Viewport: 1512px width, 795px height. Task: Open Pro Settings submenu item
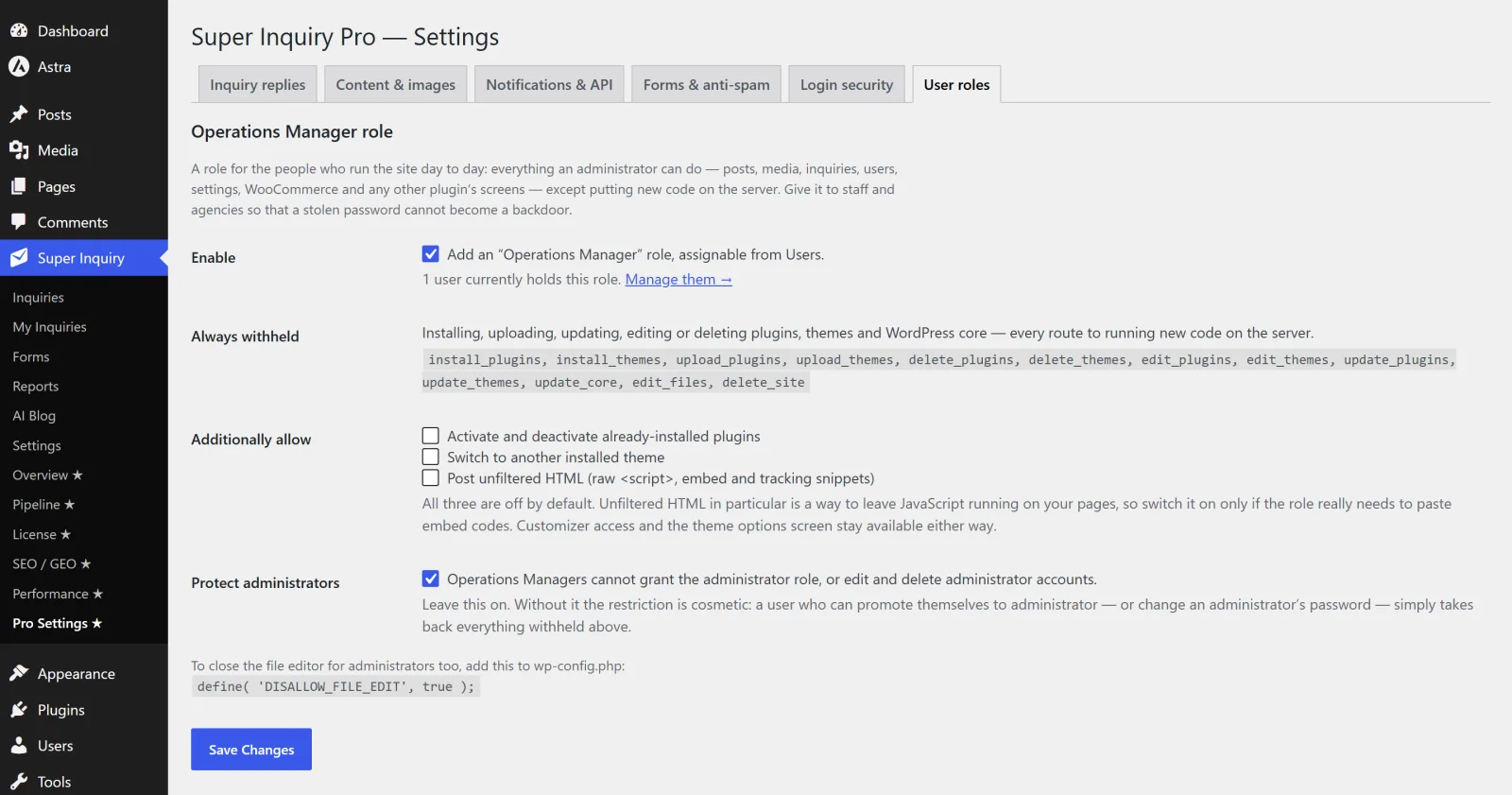57,624
